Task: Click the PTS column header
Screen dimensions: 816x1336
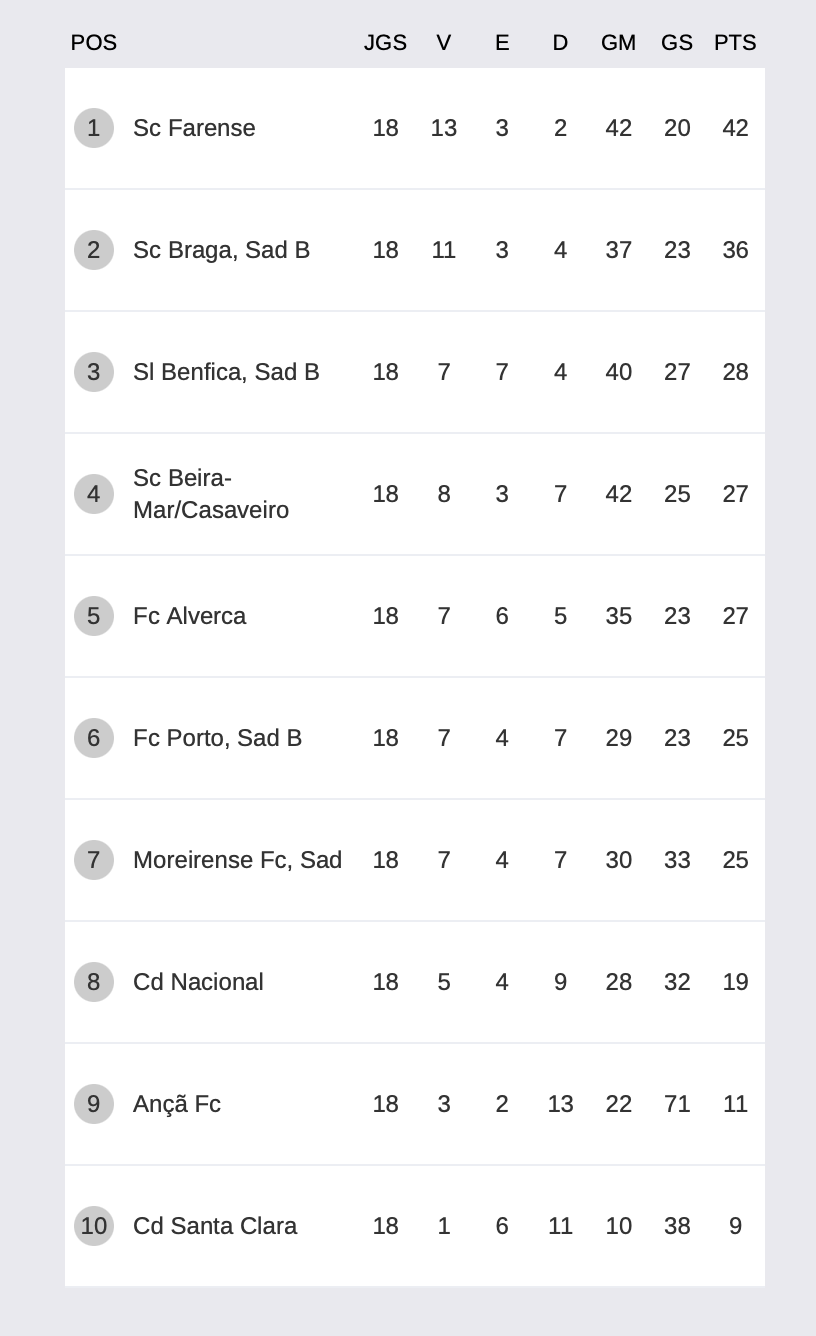Action: (735, 43)
